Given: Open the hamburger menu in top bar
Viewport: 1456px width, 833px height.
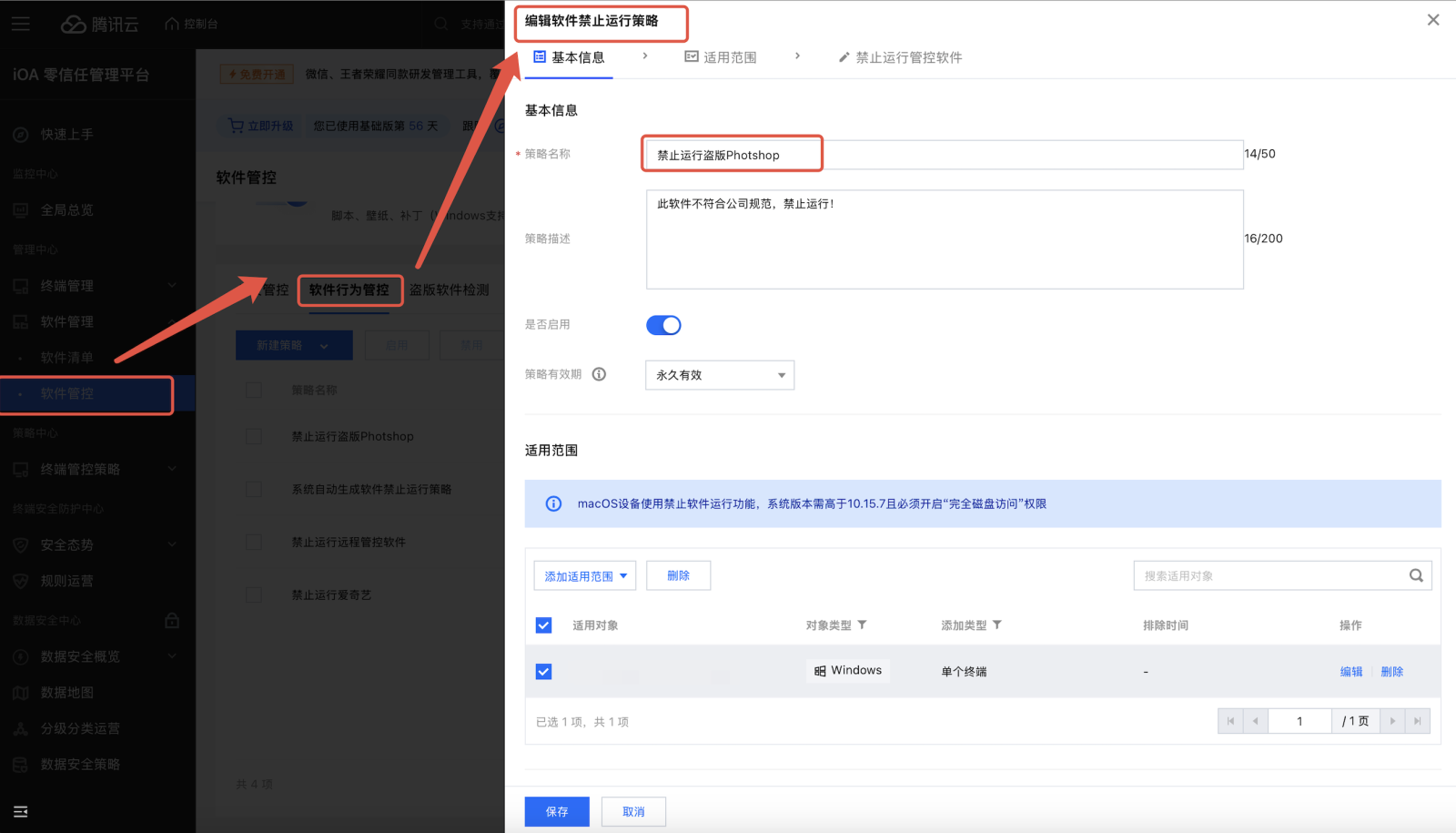Looking at the screenshot, I should click(21, 25).
